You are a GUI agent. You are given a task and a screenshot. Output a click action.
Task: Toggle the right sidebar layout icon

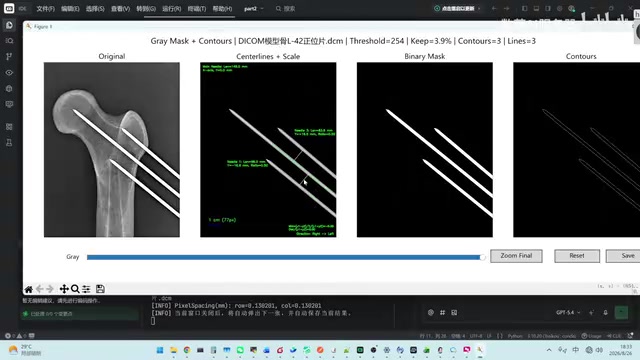point(548,9)
